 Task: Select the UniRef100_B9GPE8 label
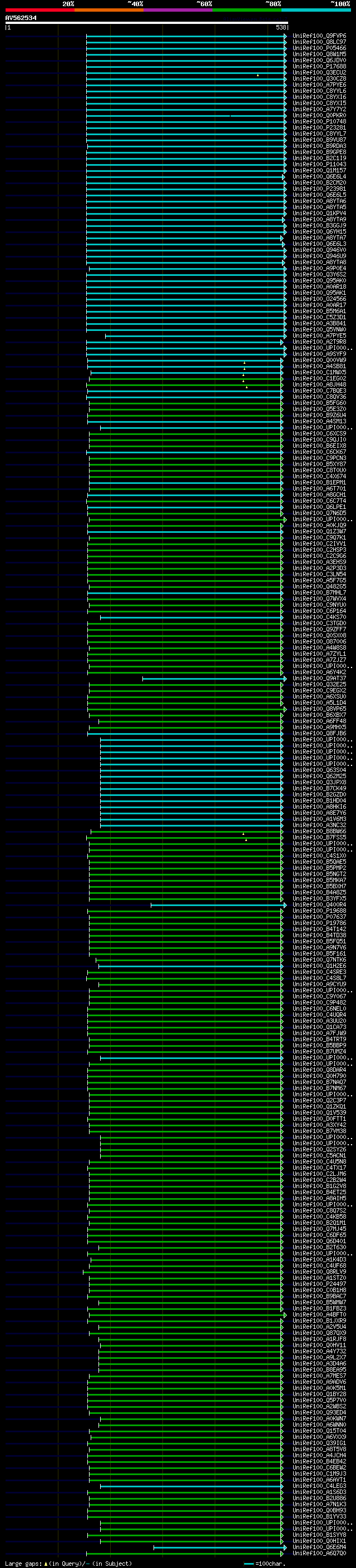pos(319,151)
